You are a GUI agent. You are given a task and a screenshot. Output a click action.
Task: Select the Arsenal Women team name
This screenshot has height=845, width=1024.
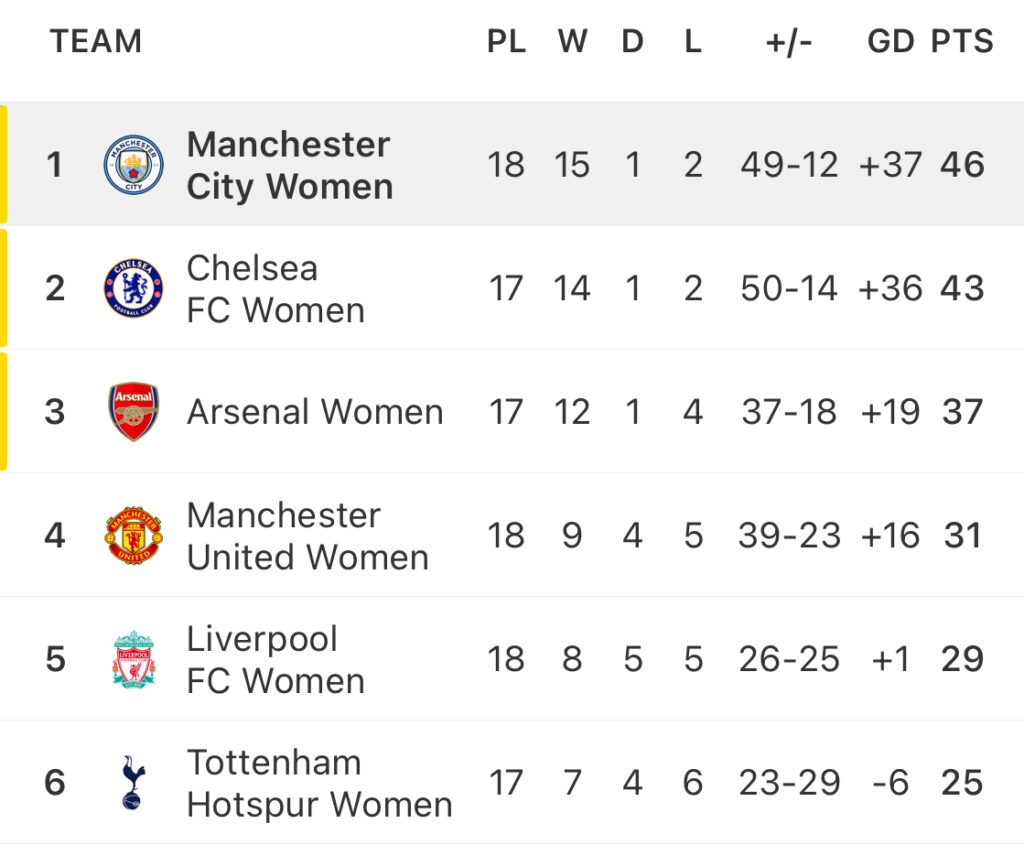coord(315,412)
